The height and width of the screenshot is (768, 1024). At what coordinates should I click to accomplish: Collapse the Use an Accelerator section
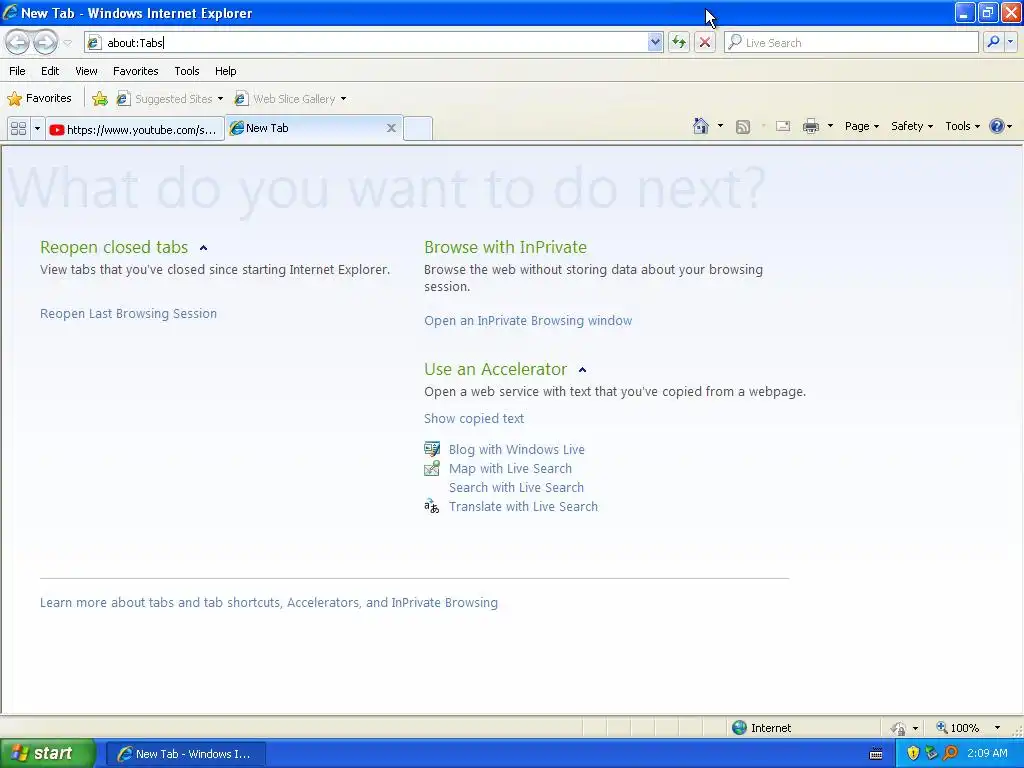(583, 370)
